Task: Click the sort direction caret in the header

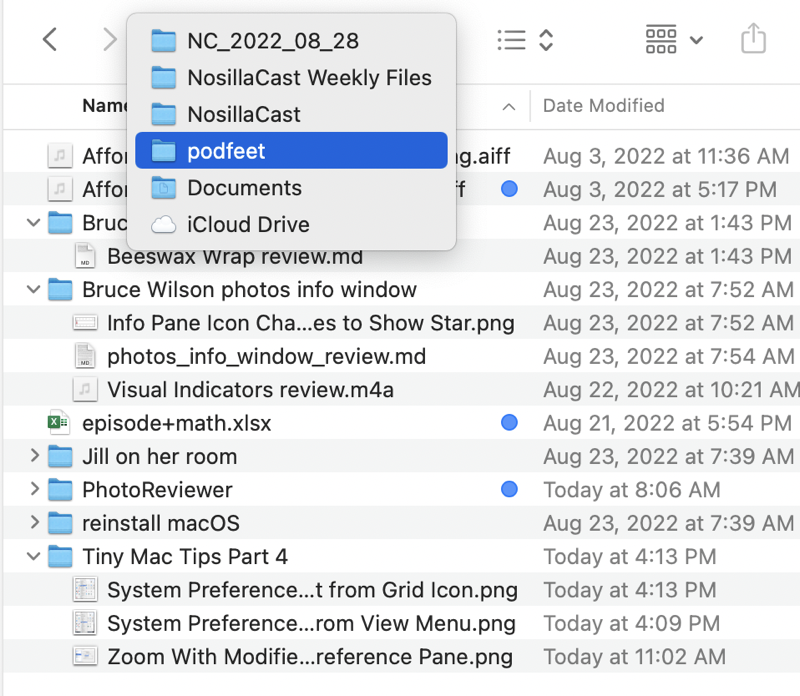Action: click(x=509, y=107)
